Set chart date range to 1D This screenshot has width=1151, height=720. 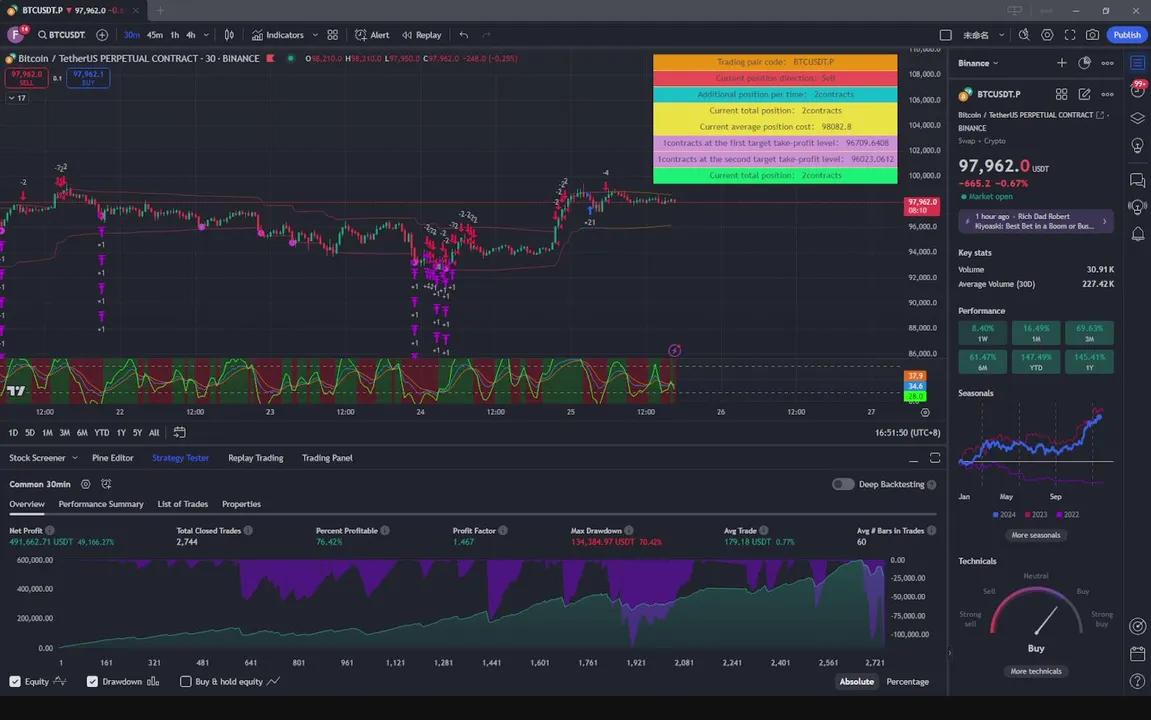click(13, 433)
